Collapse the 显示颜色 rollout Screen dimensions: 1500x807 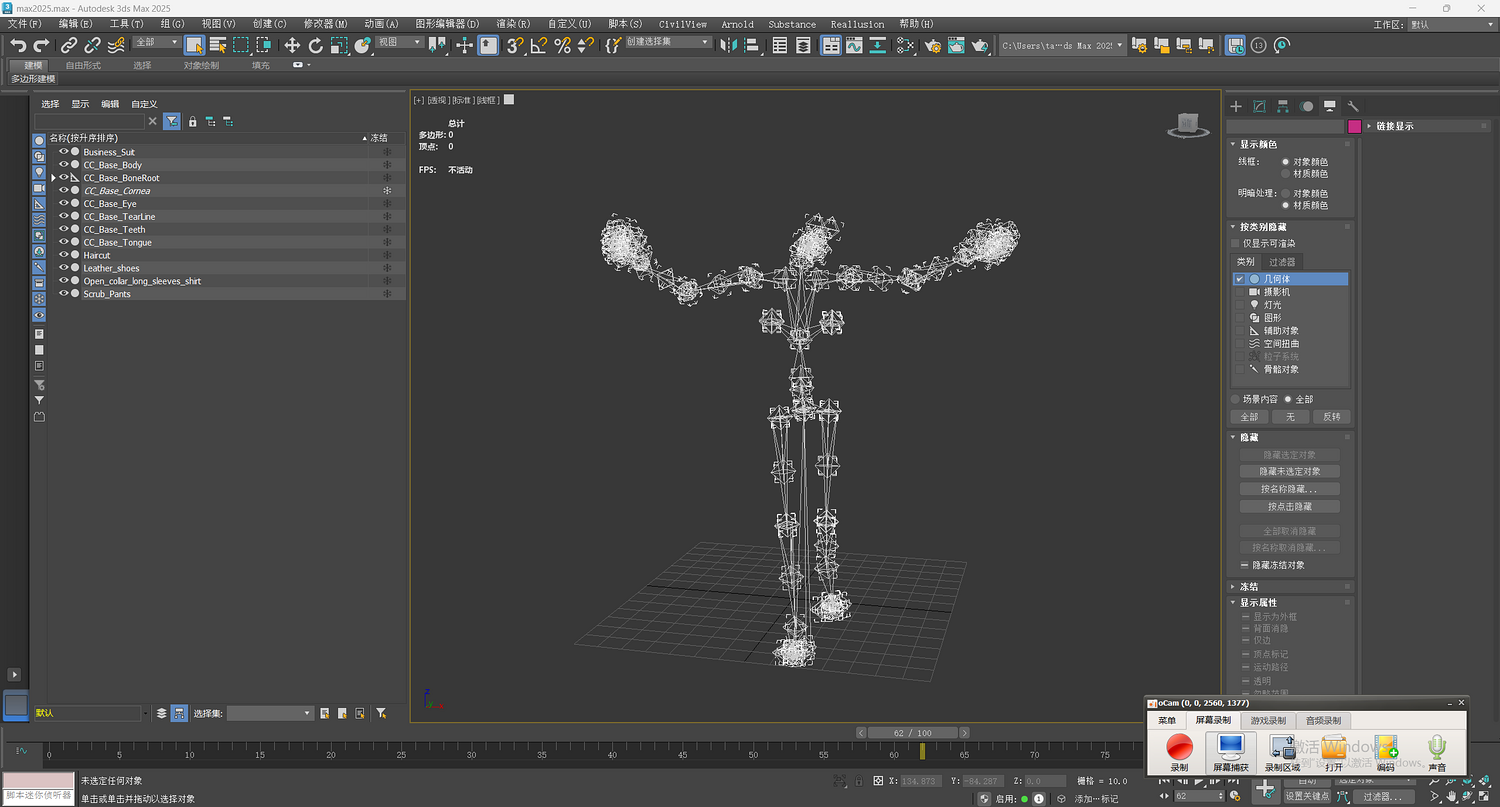(1291, 144)
